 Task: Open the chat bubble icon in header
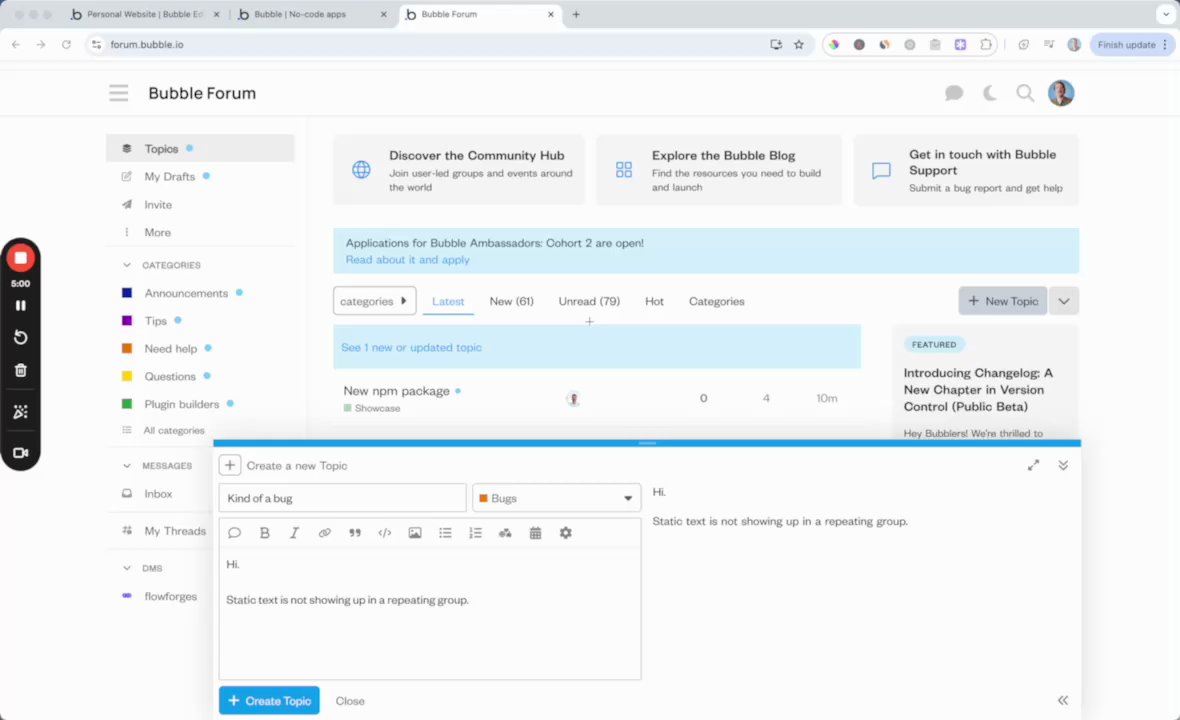[953, 93]
